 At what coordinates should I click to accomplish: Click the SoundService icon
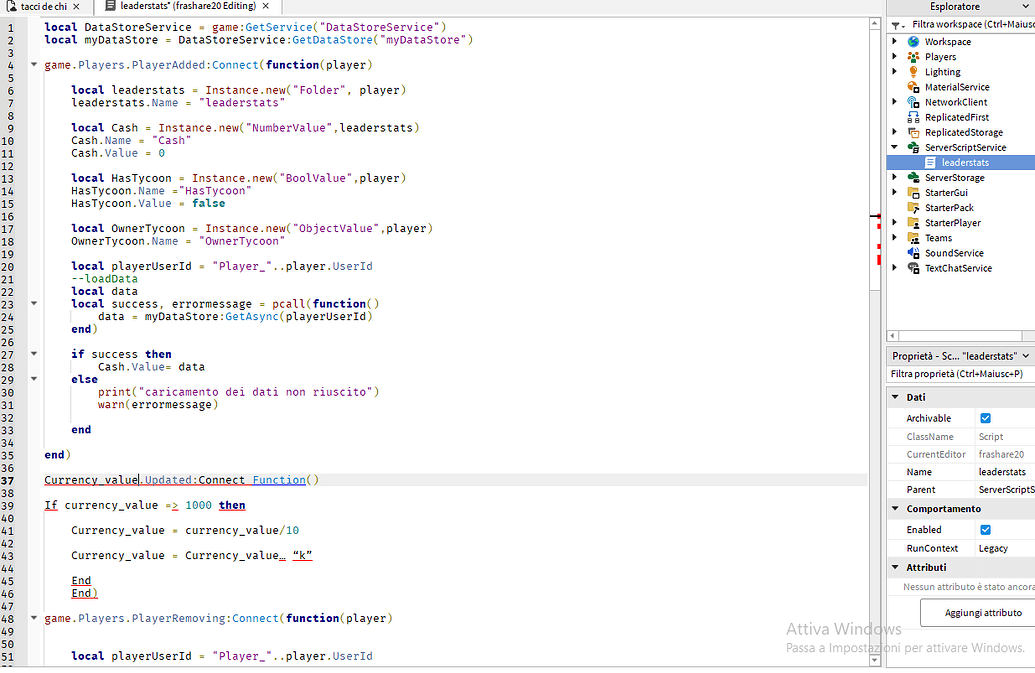point(914,253)
